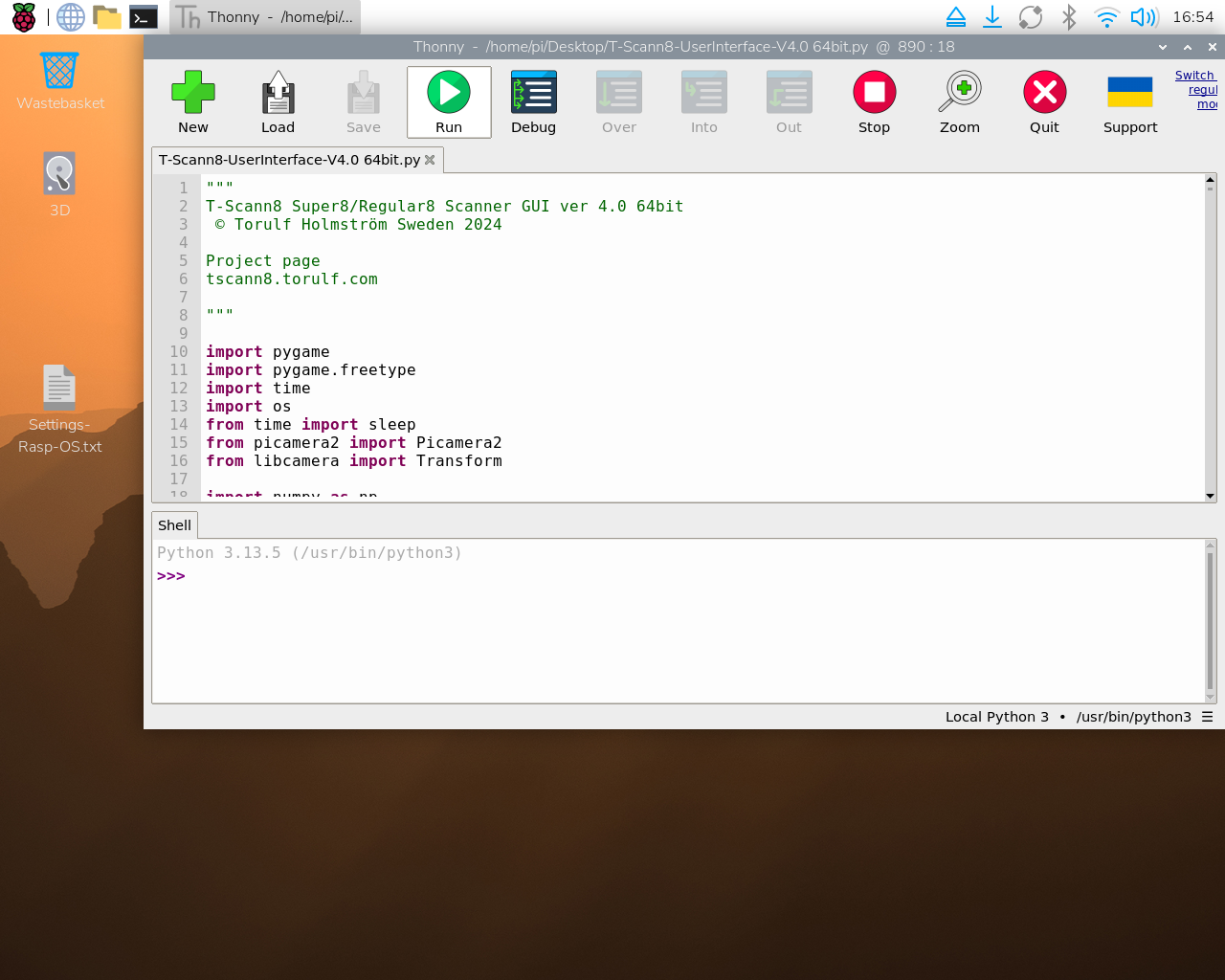The image size is (1225, 980).
Task: Open the volume control tray icon
Action: click(1145, 17)
